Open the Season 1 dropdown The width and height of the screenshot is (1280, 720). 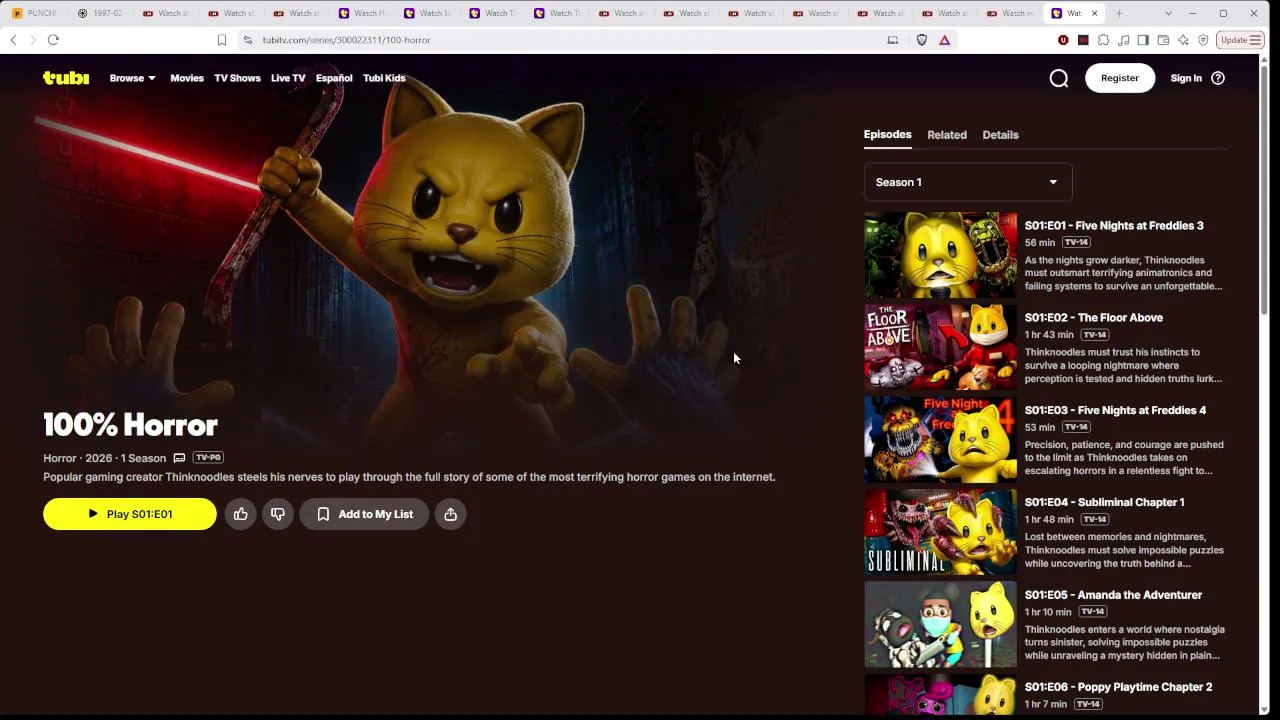point(968,182)
